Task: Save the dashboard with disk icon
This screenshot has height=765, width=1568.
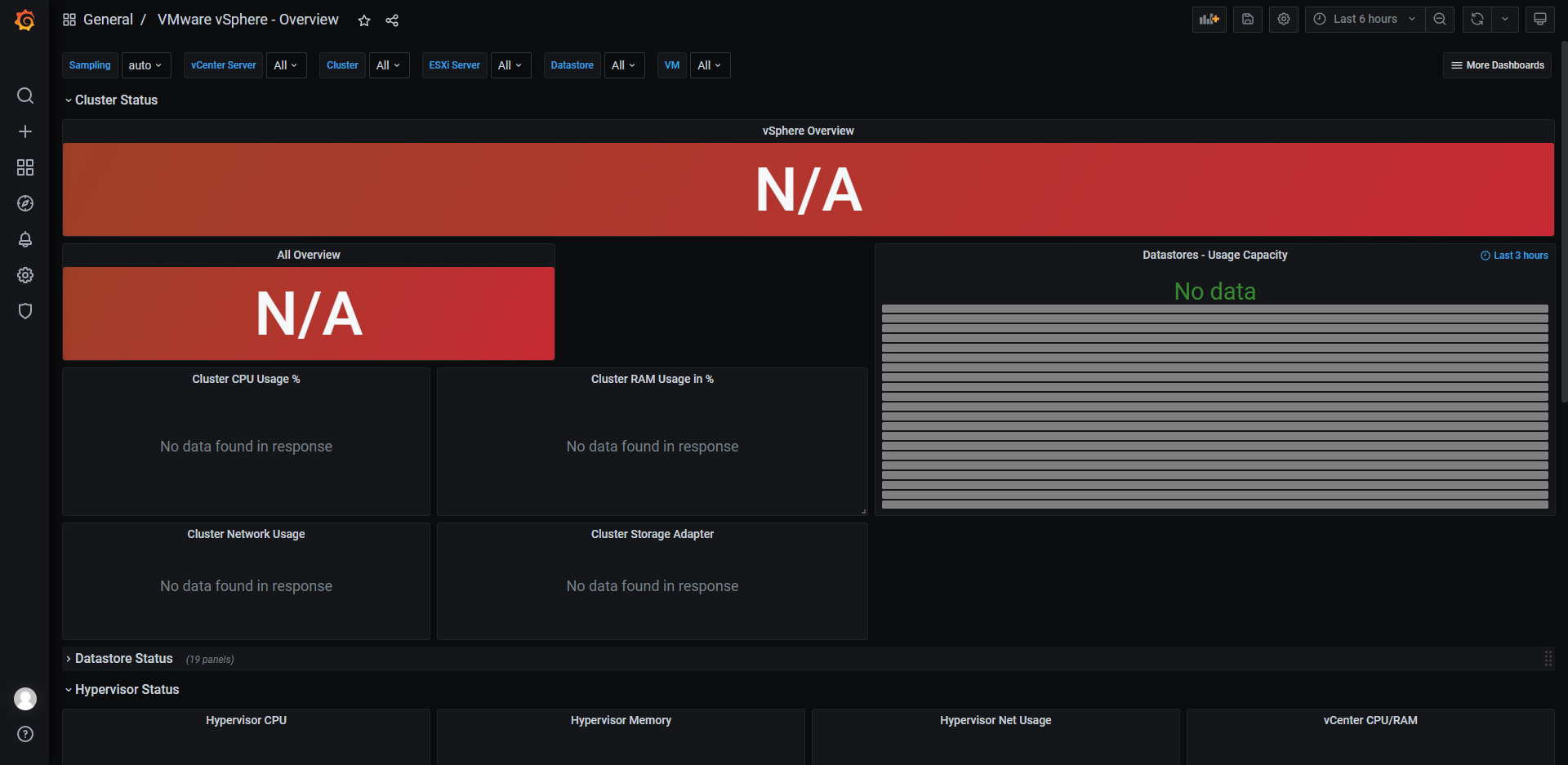Action: click(1248, 19)
